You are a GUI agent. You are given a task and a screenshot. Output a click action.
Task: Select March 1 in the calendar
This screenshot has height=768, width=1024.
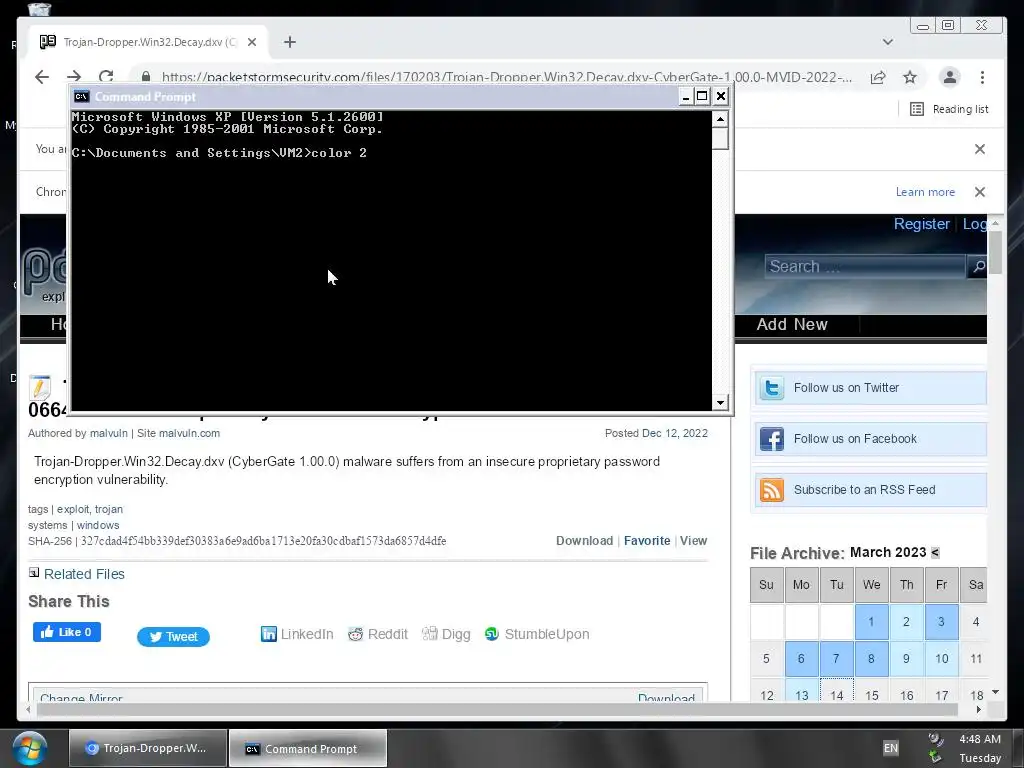pos(871,622)
